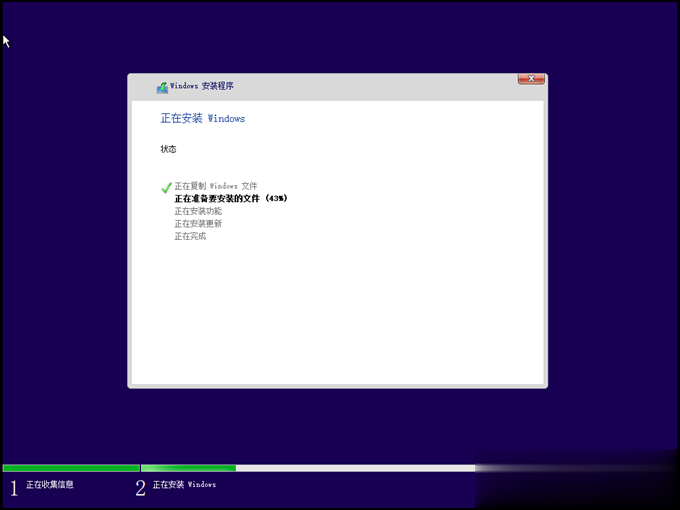Click the 'Windows 安装程序' title text

pyautogui.click(x=202, y=86)
